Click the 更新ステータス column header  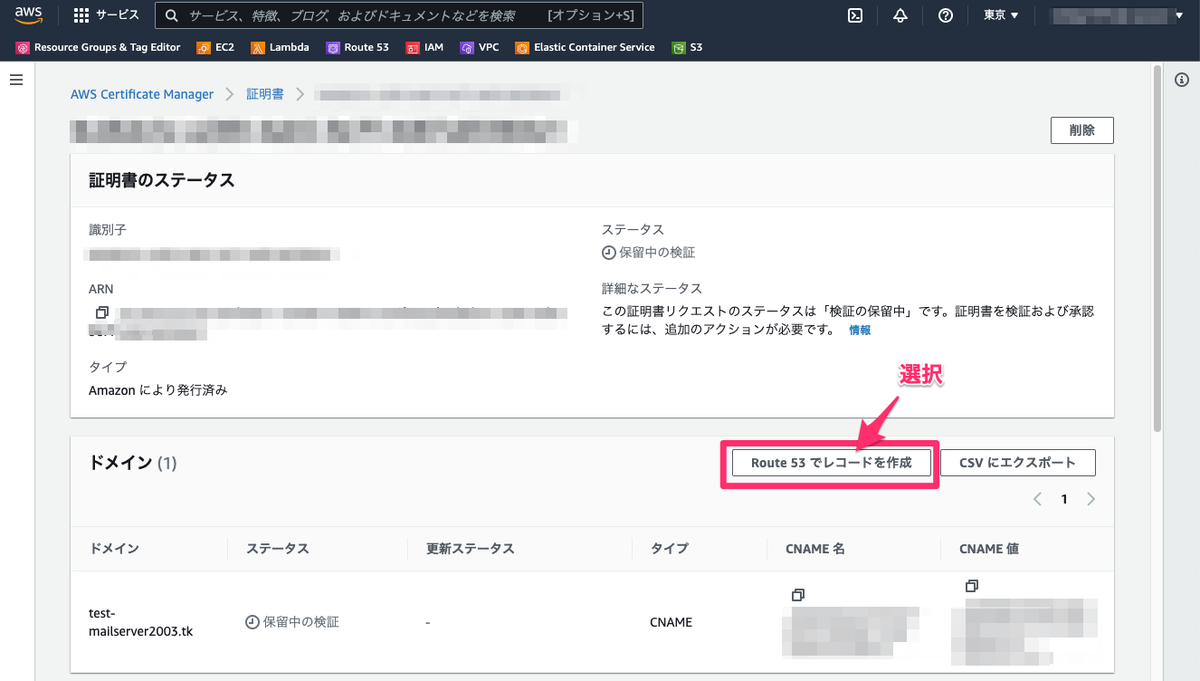pyautogui.click(x=470, y=549)
